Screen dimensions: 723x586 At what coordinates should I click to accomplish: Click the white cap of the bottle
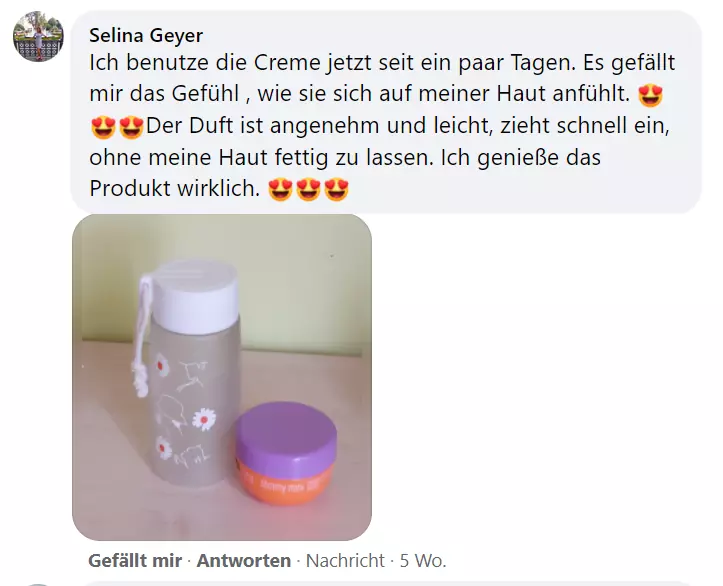[x=194, y=294]
